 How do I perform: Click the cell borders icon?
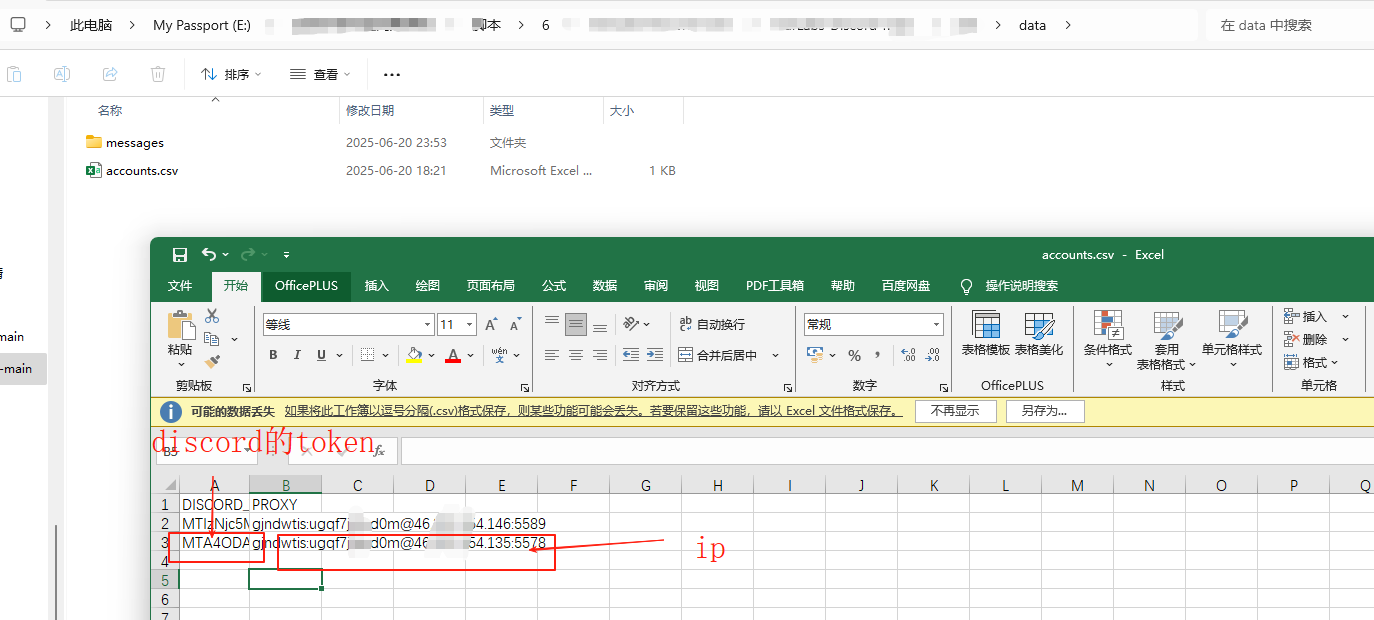coord(367,355)
